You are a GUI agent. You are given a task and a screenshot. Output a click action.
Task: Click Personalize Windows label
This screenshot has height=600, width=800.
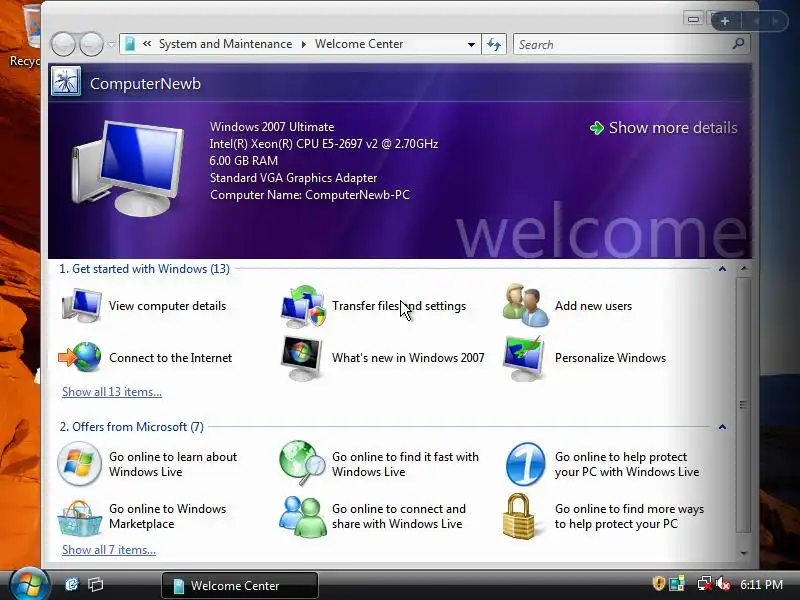point(610,358)
